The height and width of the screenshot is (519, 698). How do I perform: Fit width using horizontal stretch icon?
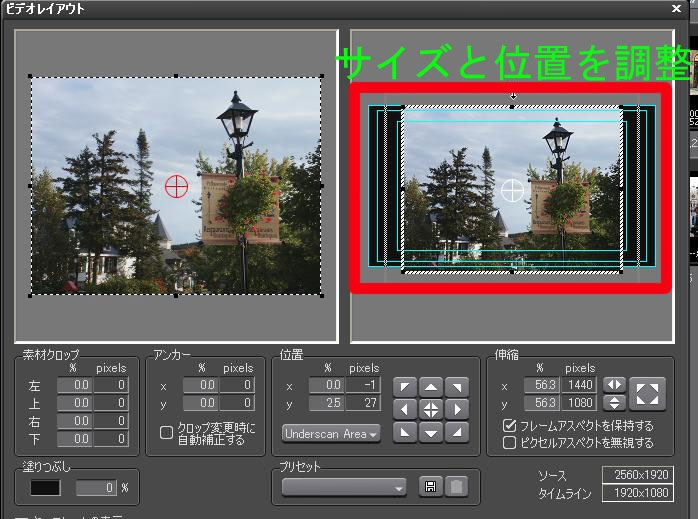(614, 385)
